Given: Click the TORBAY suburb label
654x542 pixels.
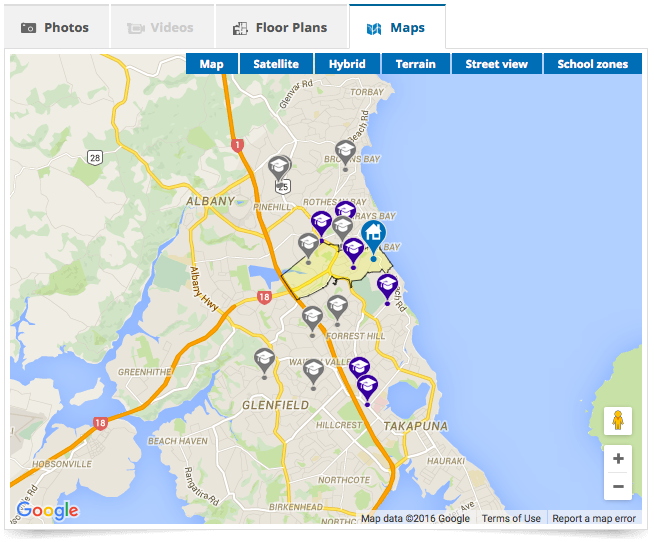Looking at the screenshot, I should pos(367,92).
